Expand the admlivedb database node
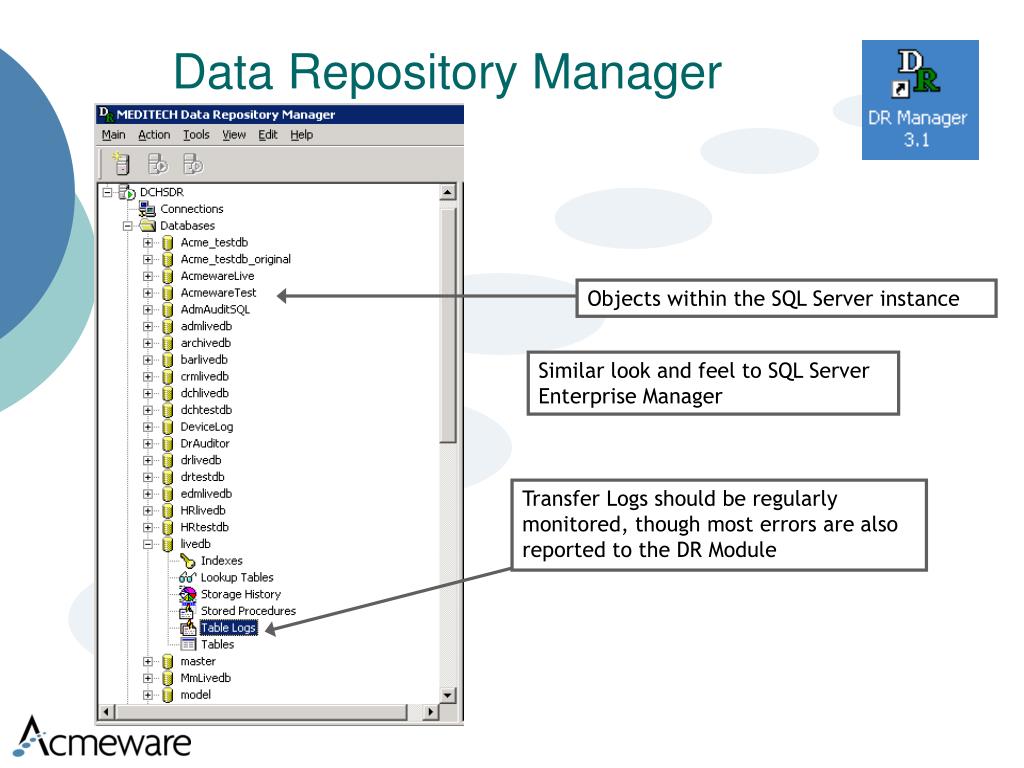Viewport: 1024px width, 768px height. tap(148, 327)
